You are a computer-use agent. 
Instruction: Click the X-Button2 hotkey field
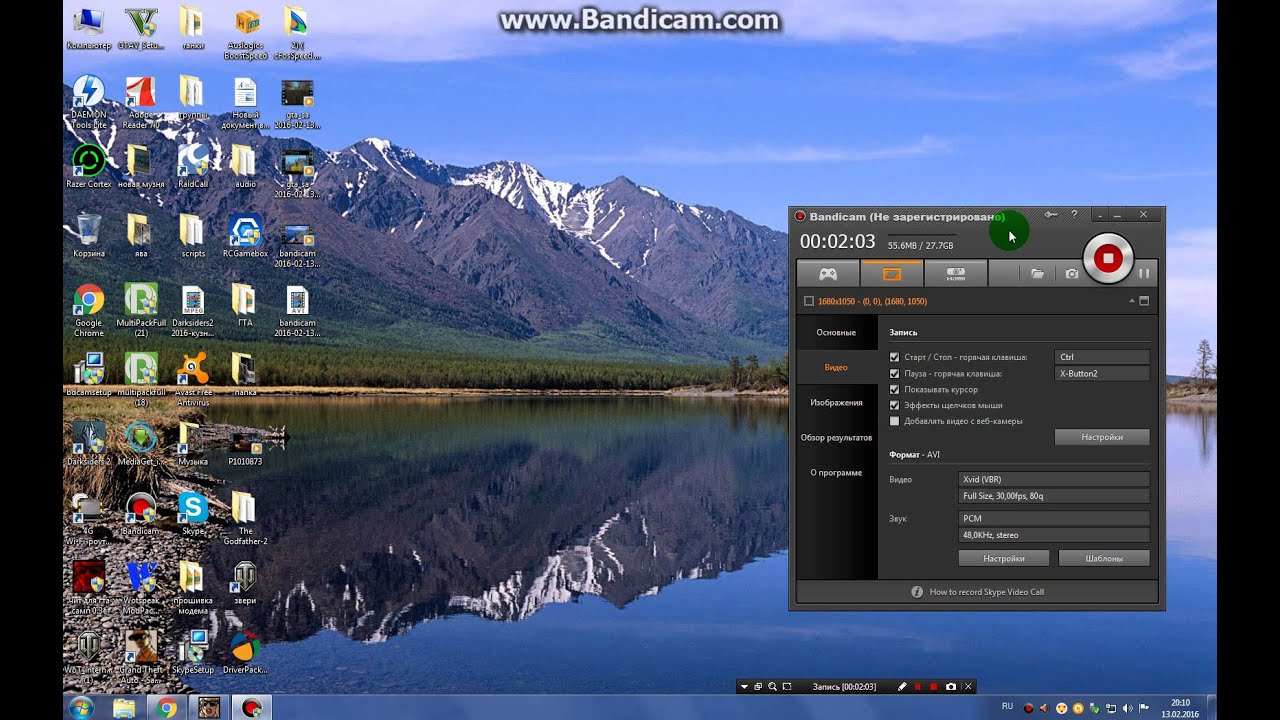[x=1102, y=373]
